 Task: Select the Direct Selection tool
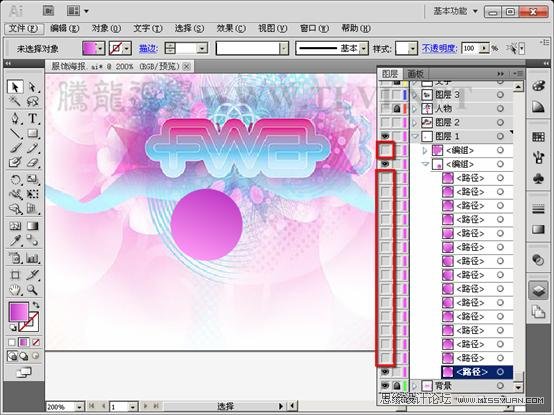click(33, 87)
